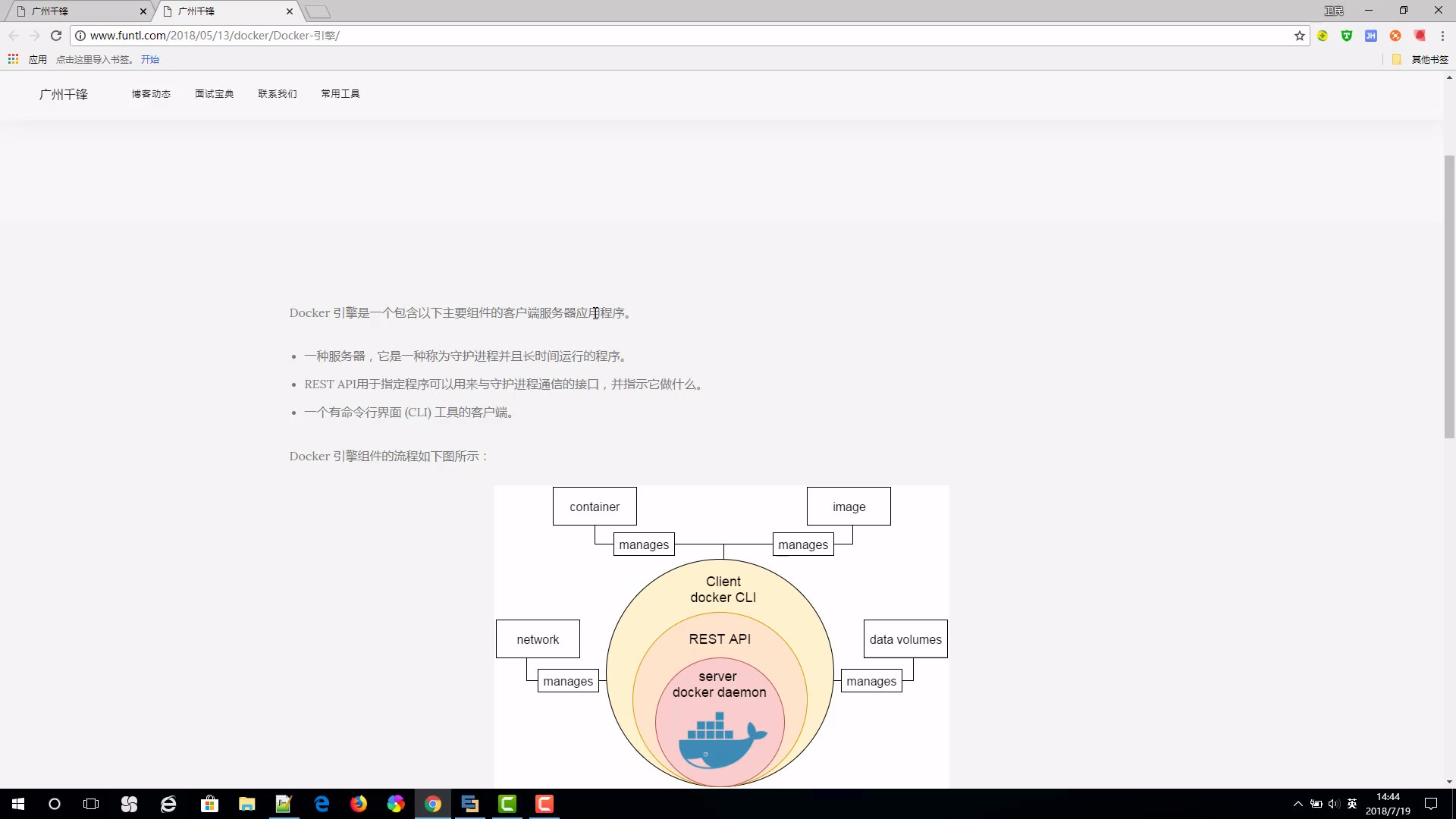The image size is (1456, 819).
Task: Close the active 广州千锋 tab
Action: pyautogui.click(x=290, y=11)
